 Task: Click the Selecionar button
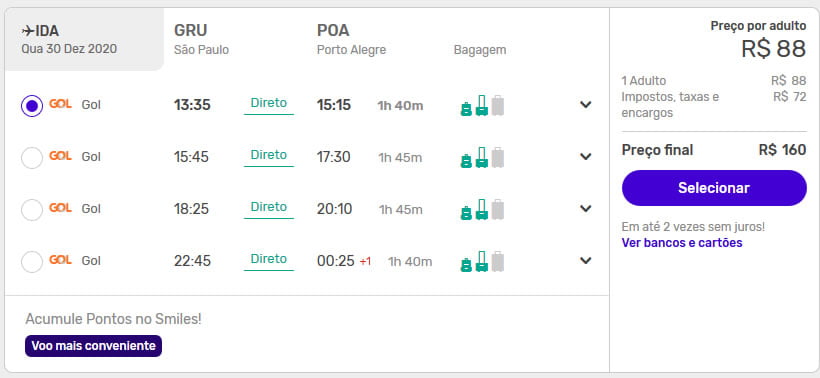coord(714,188)
